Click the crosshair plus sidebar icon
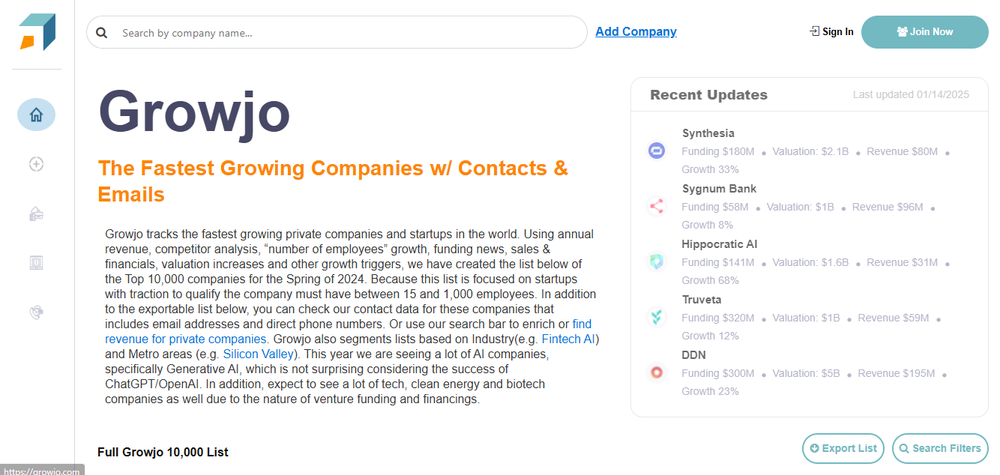This screenshot has width=1000, height=475. point(36,164)
